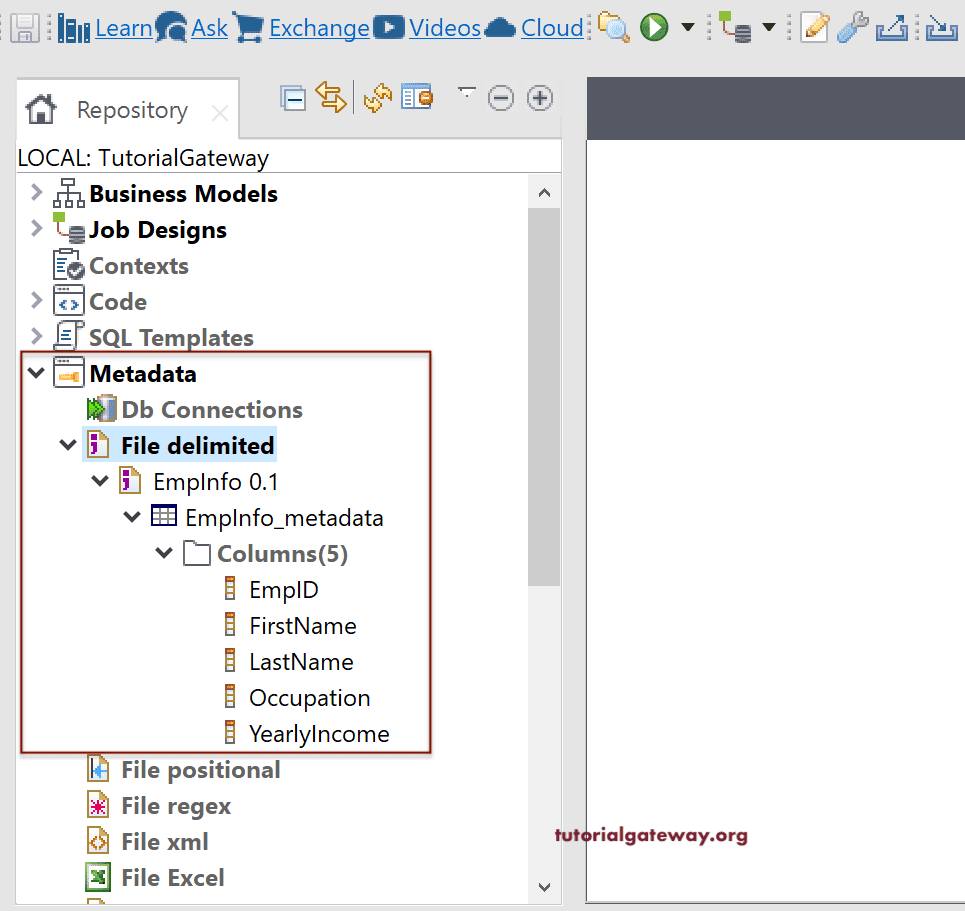Image resolution: width=965 pixels, height=911 pixels.
Task: Click the Save icon at the top left
Action: [24, 27]
